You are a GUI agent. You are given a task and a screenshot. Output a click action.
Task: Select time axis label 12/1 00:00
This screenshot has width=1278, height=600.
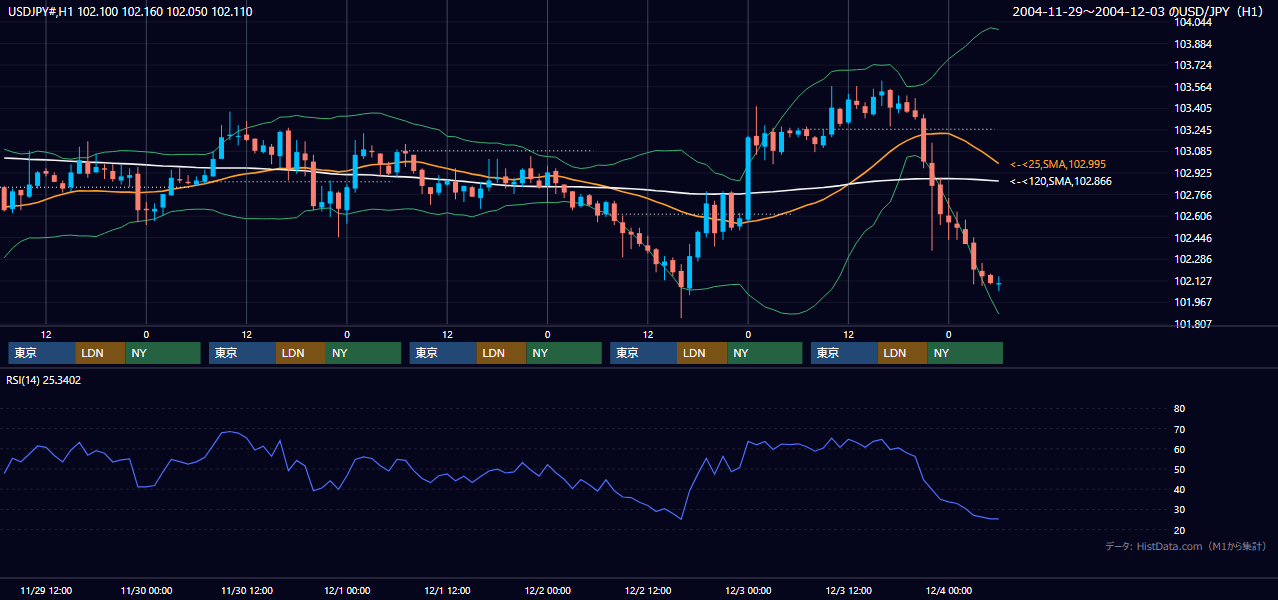347,590
